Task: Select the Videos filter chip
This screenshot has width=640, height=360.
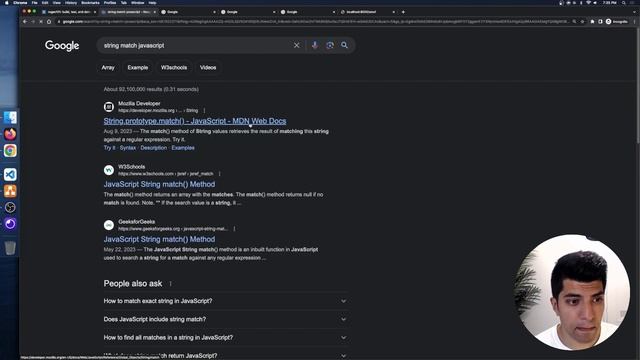Action: (208, 68)
